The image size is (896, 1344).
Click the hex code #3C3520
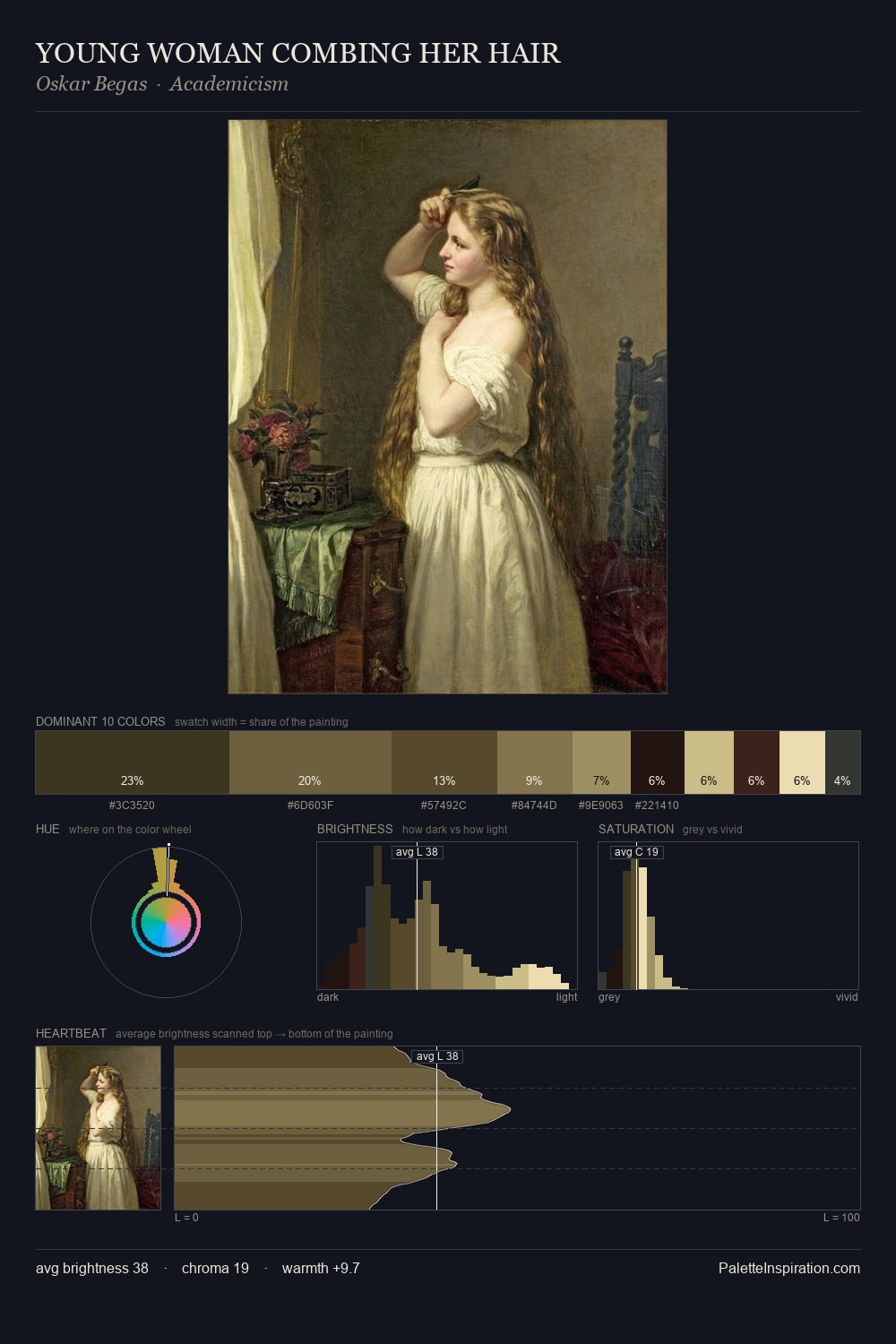coord(132,806)
